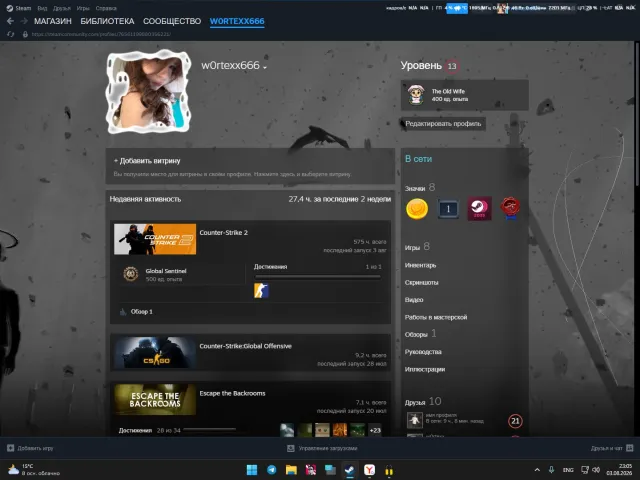Open the Инвентарь link

click(x=420, y=265)
